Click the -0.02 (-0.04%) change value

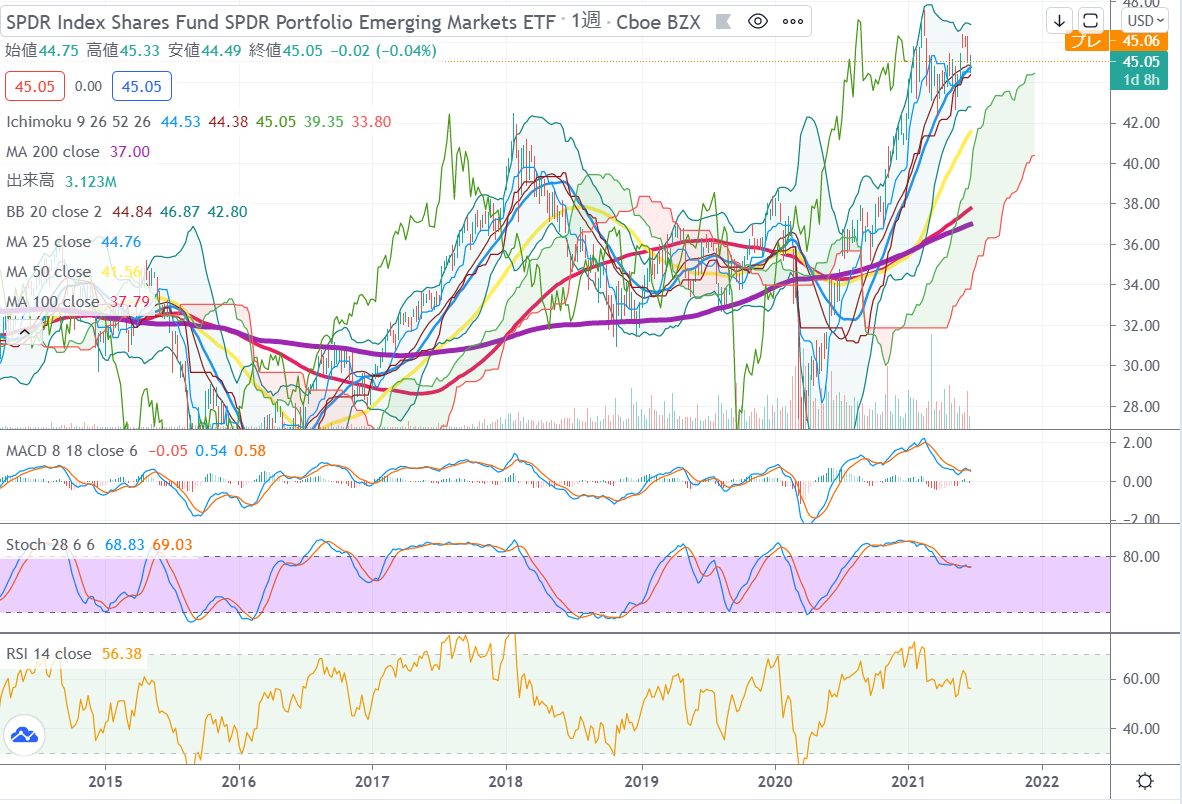(x=384, y=50)
